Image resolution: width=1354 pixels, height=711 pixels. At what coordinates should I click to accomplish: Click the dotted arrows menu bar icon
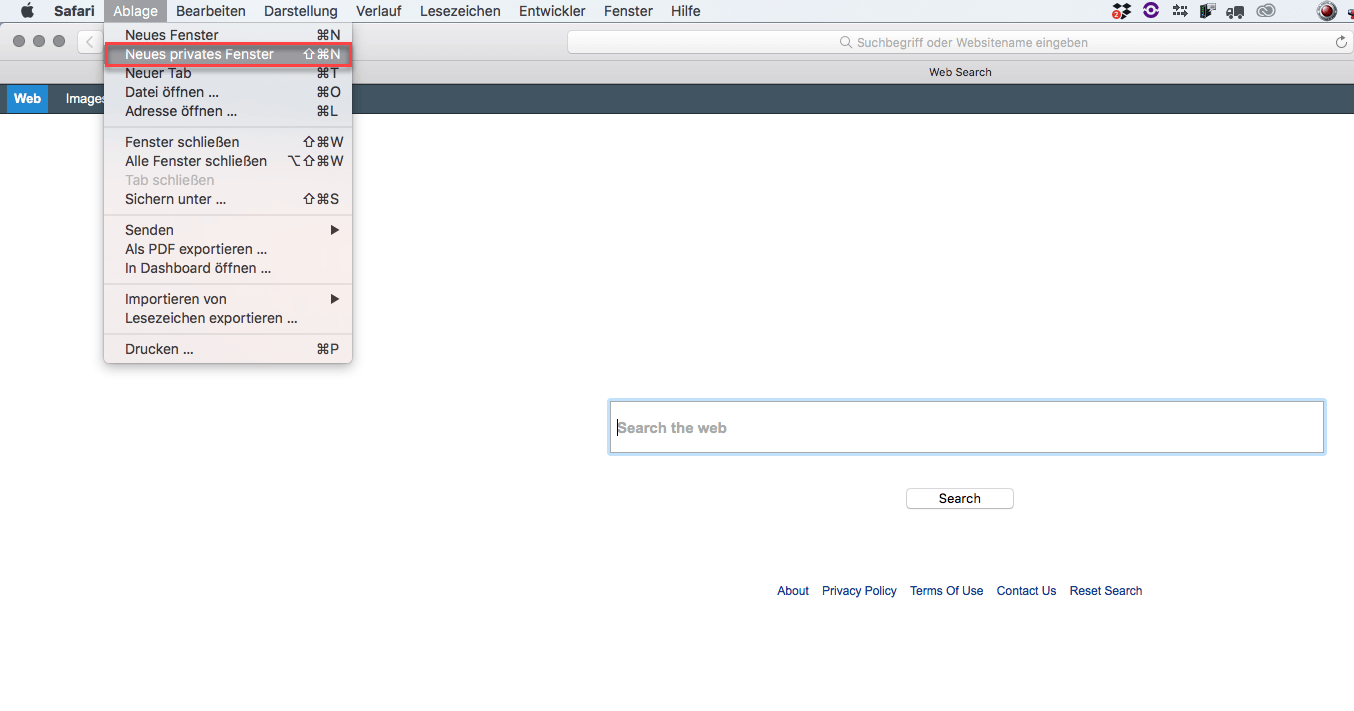(1180, 11)
